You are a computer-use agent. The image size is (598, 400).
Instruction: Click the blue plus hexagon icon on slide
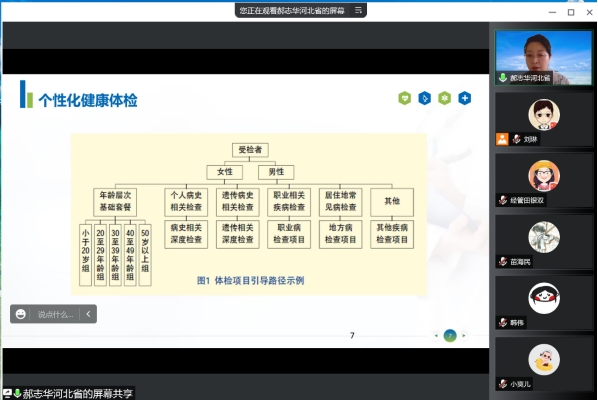click(x=465, y=98)
